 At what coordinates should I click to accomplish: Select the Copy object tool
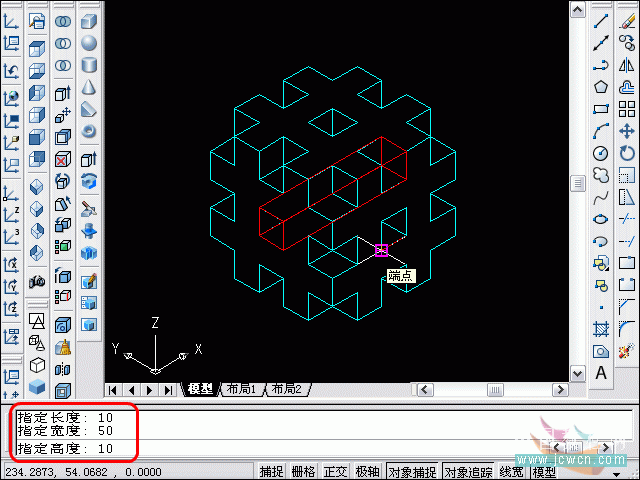click(x=627, y=43)
